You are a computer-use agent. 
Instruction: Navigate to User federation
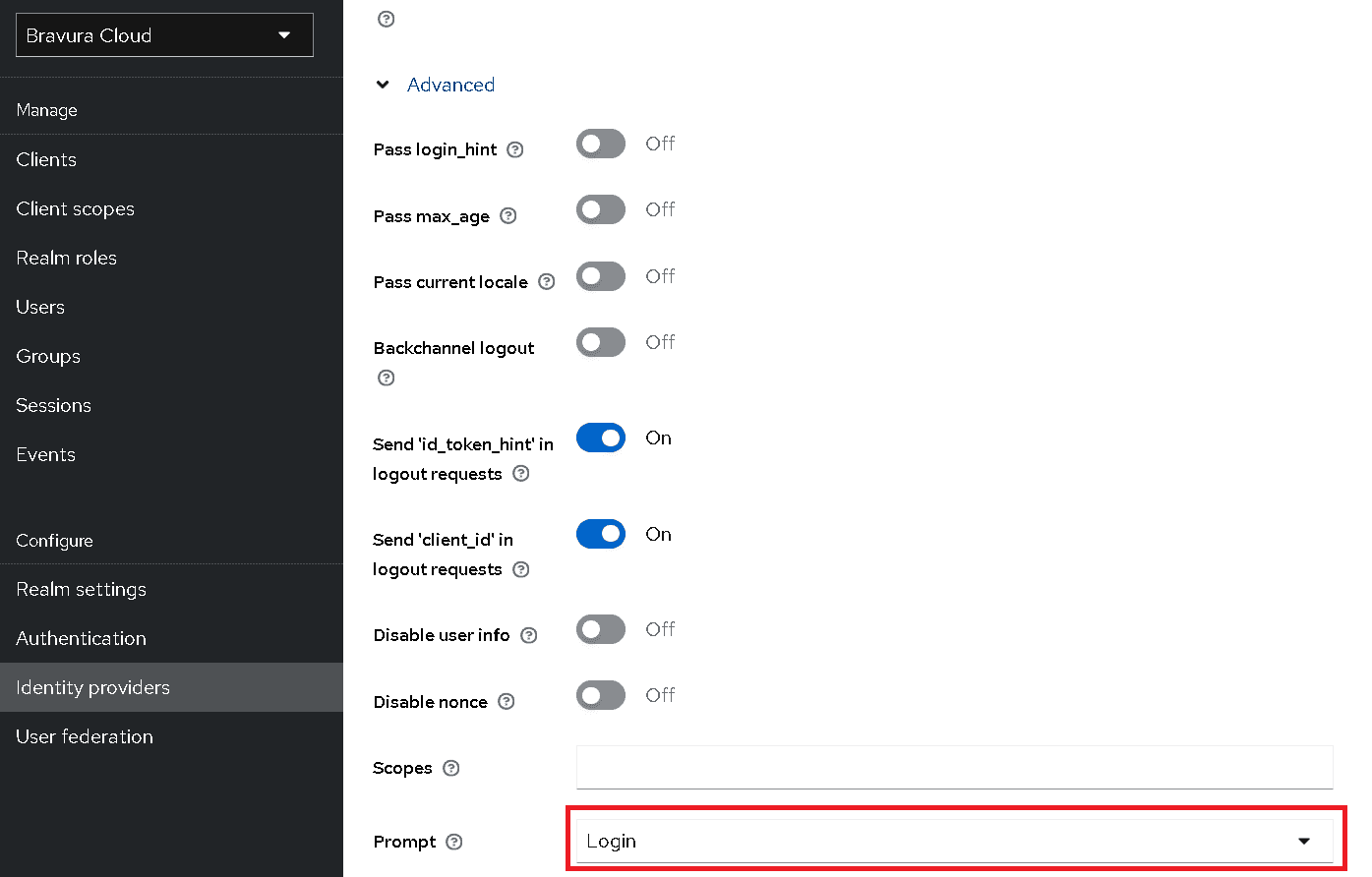point(85,736)
